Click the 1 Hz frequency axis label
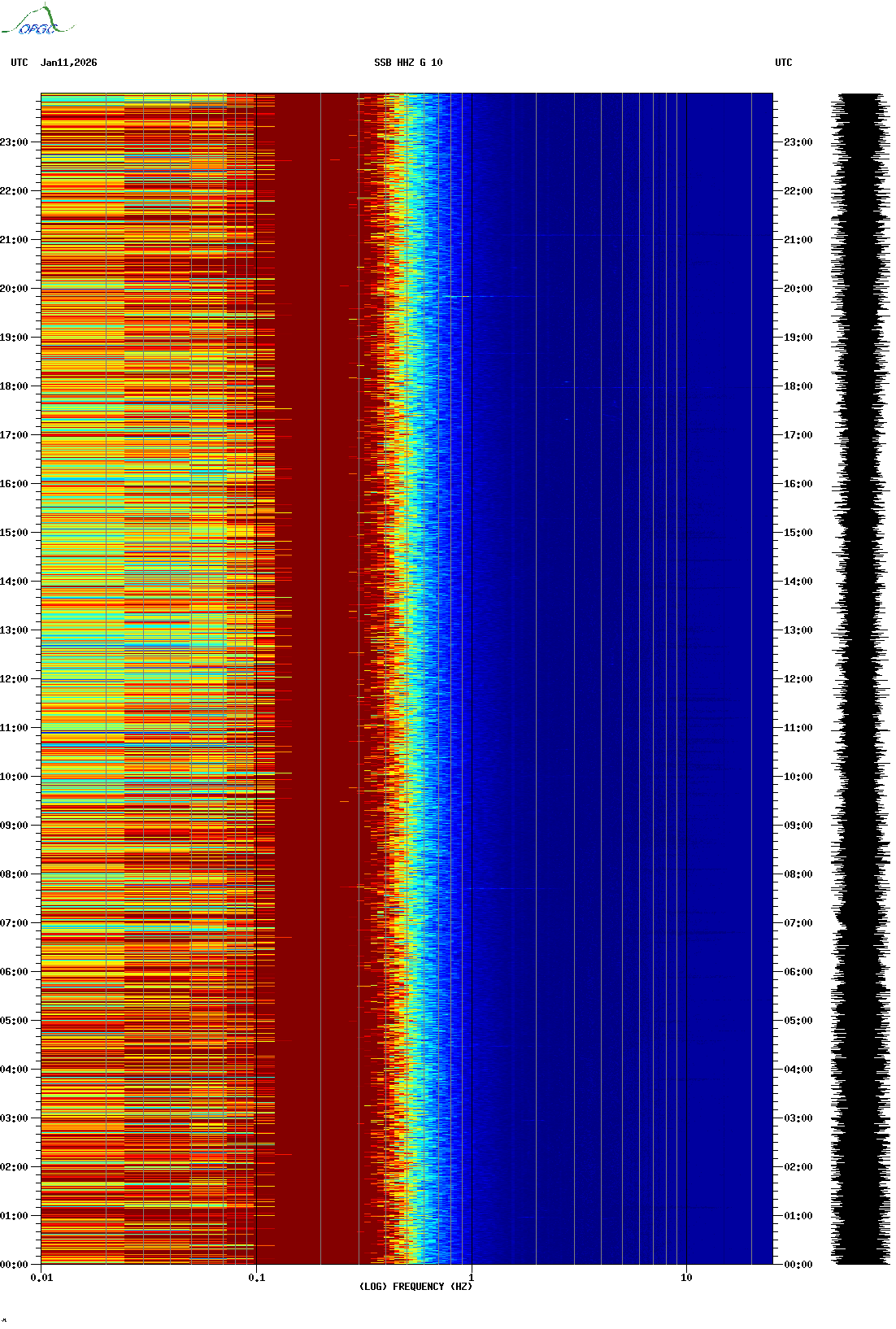Screen dimensions: 896x1329 tap(471, 1278)
